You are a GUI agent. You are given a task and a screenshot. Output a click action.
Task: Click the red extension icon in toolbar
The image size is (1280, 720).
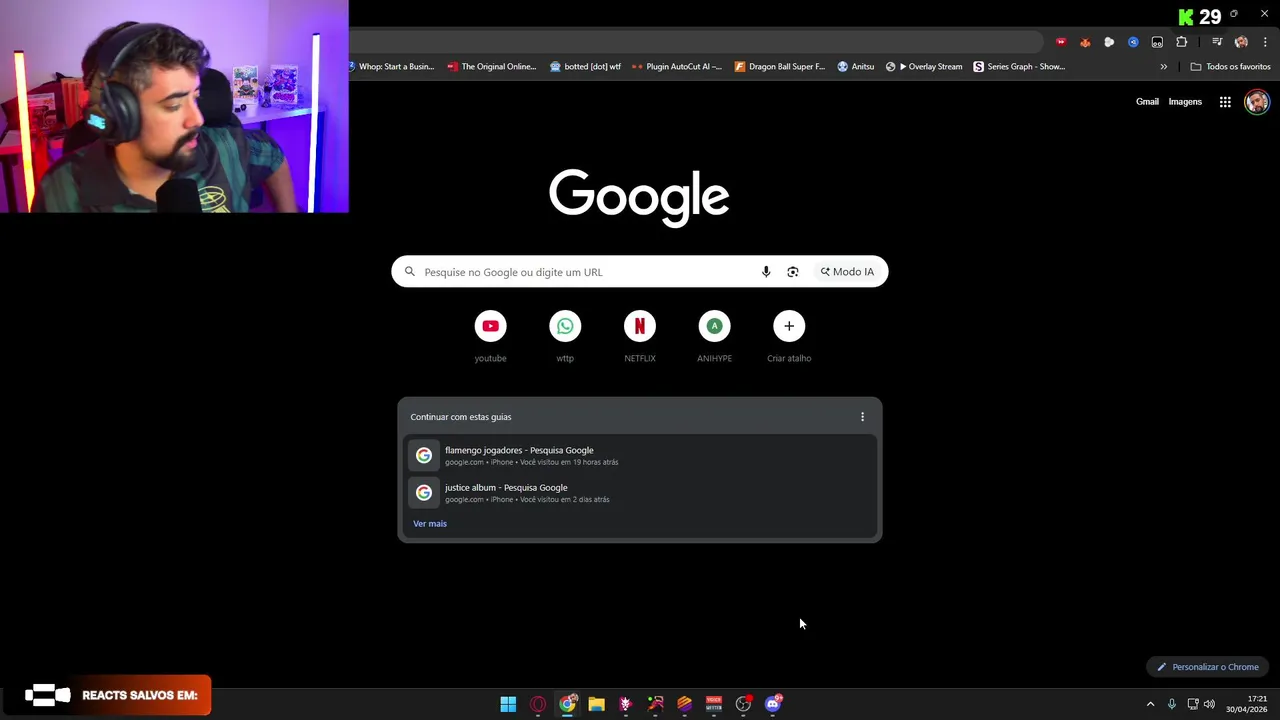1061,42
